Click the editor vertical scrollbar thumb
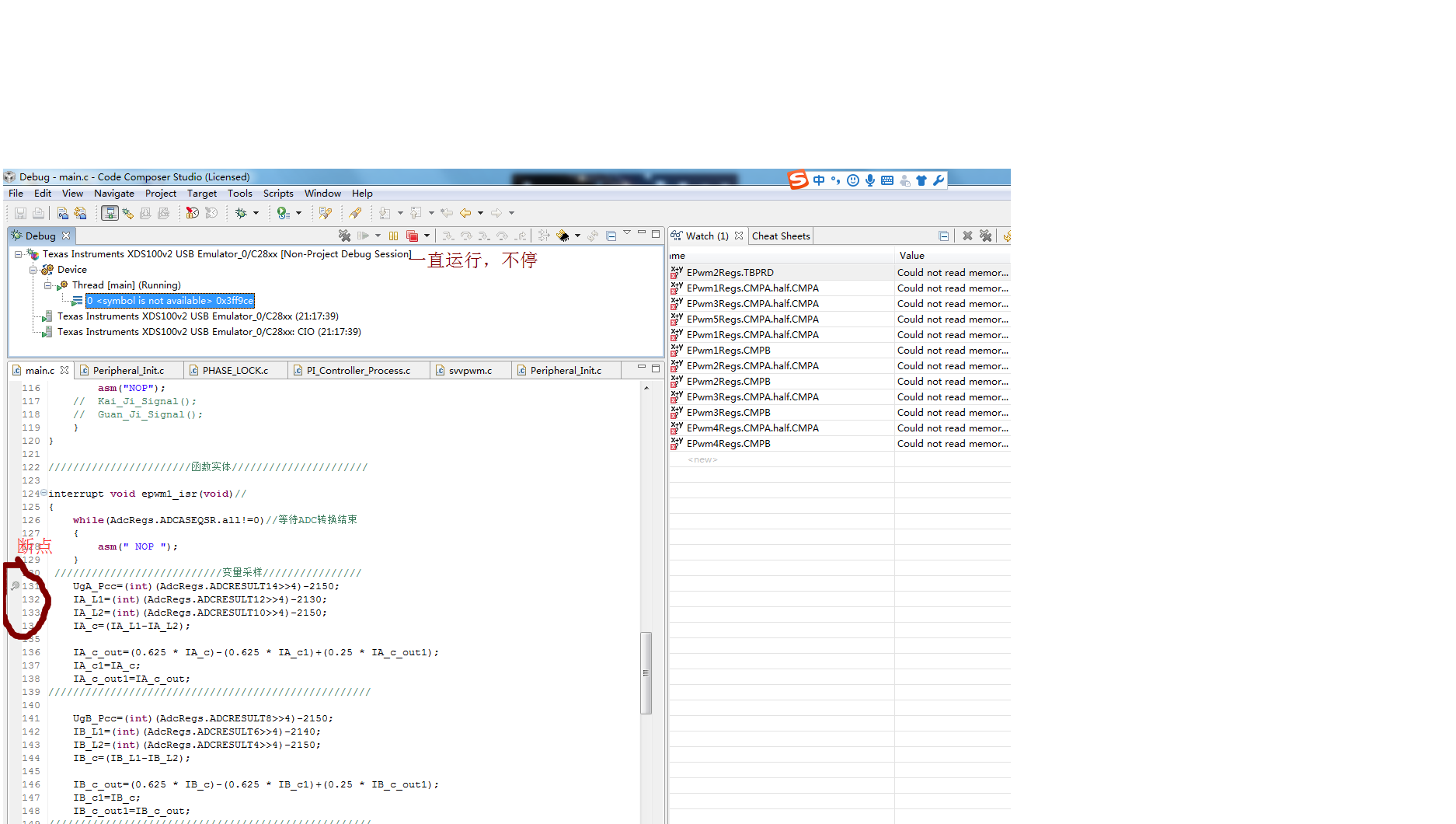The width and height of the screenshot is (1456, 824). click(x=646, y=672)
